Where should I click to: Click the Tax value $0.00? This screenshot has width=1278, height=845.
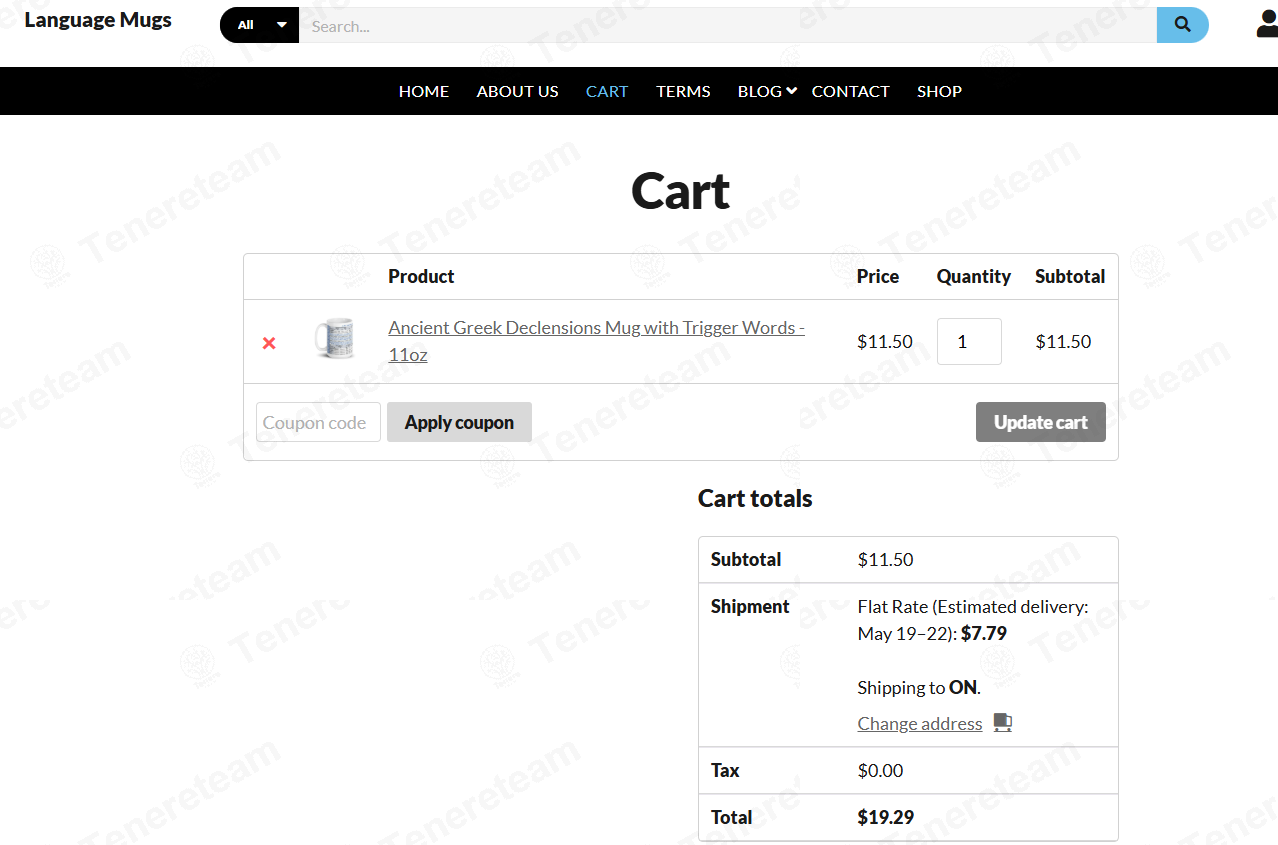(880, 770)
